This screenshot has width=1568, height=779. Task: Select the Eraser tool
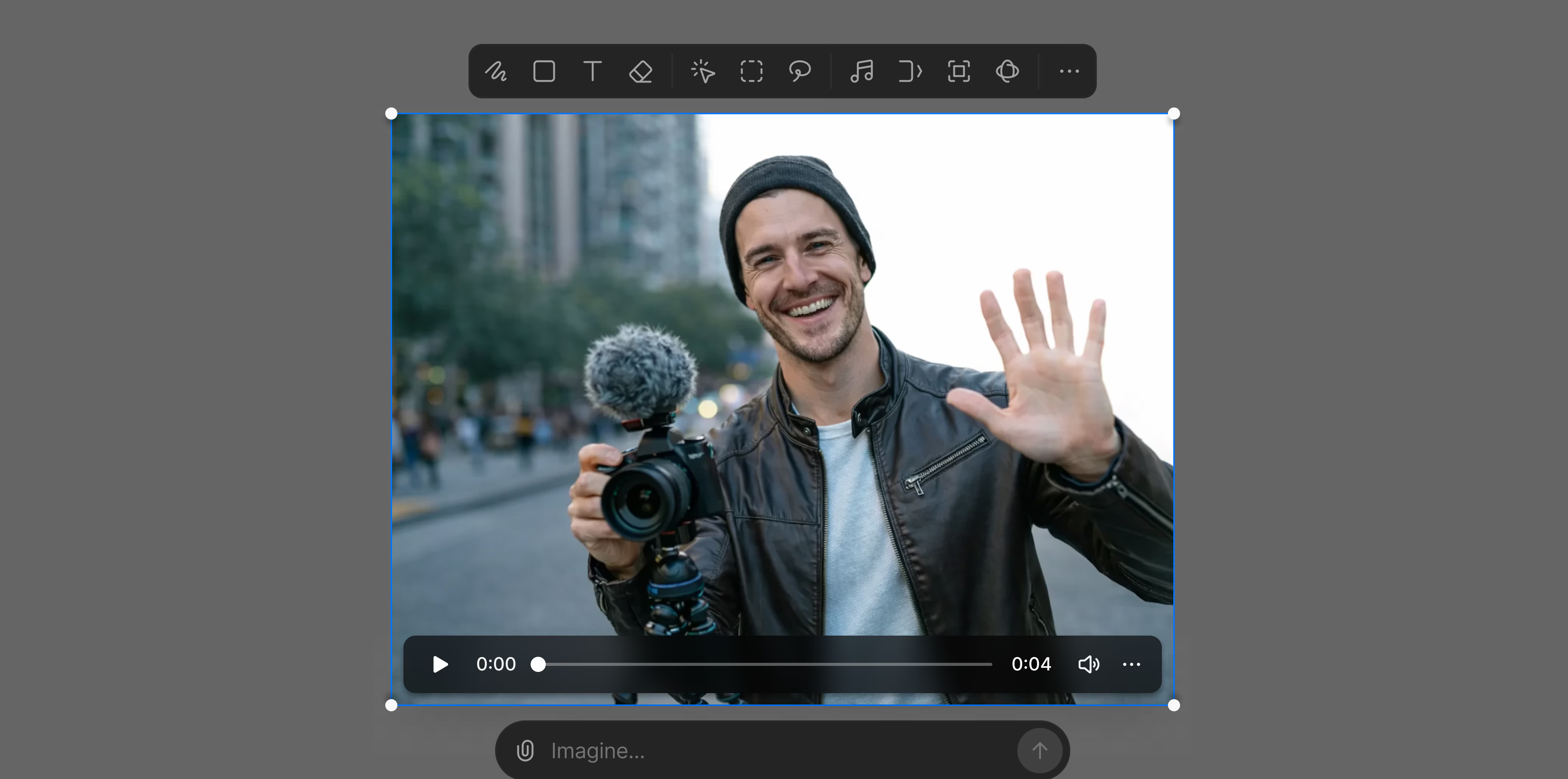coord(640,71)
